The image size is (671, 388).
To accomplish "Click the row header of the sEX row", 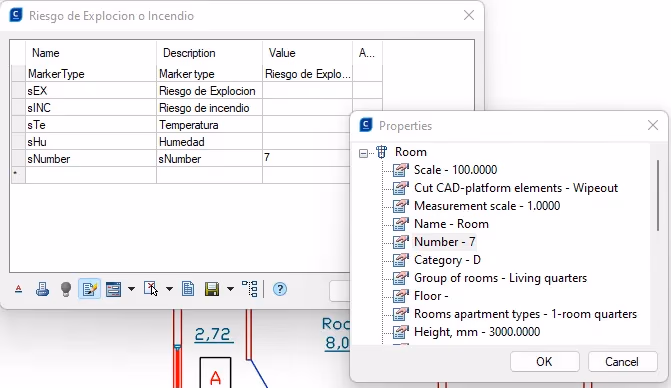I will point(18,91).
